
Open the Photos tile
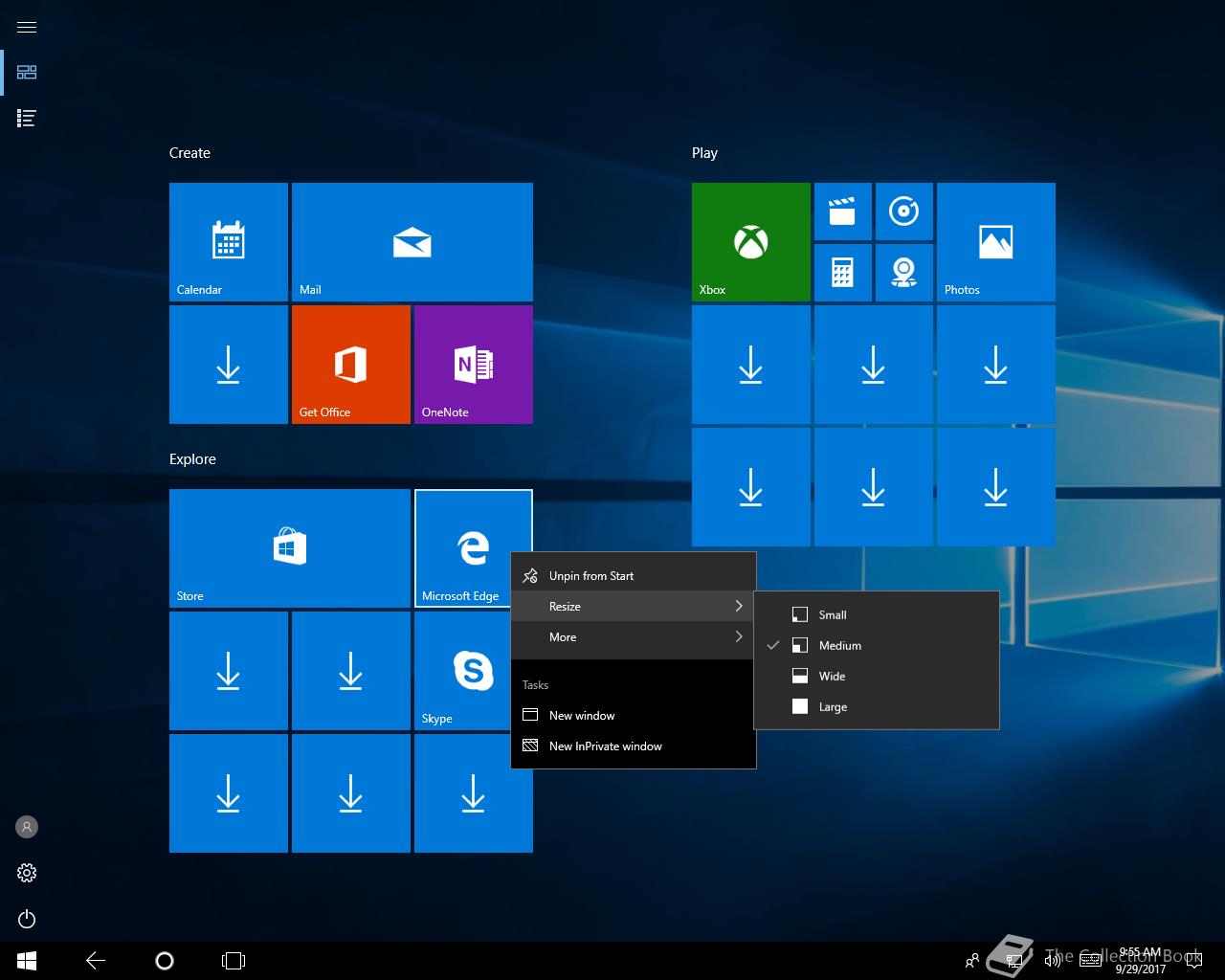point(996,242)
